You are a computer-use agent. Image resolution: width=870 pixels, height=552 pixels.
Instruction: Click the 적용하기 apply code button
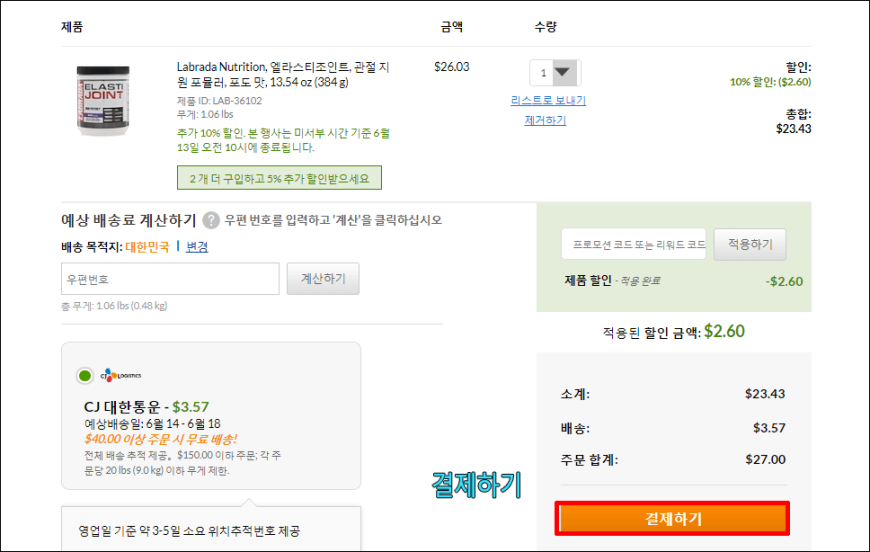point(750,244)
